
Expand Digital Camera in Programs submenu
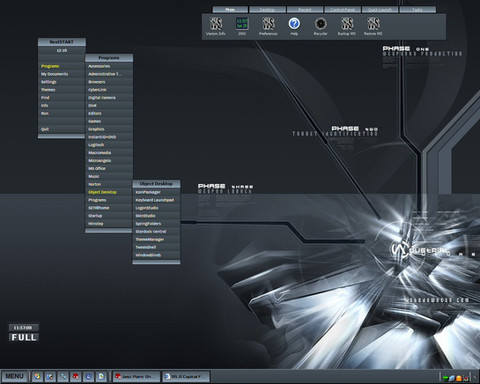coord(109,98)
